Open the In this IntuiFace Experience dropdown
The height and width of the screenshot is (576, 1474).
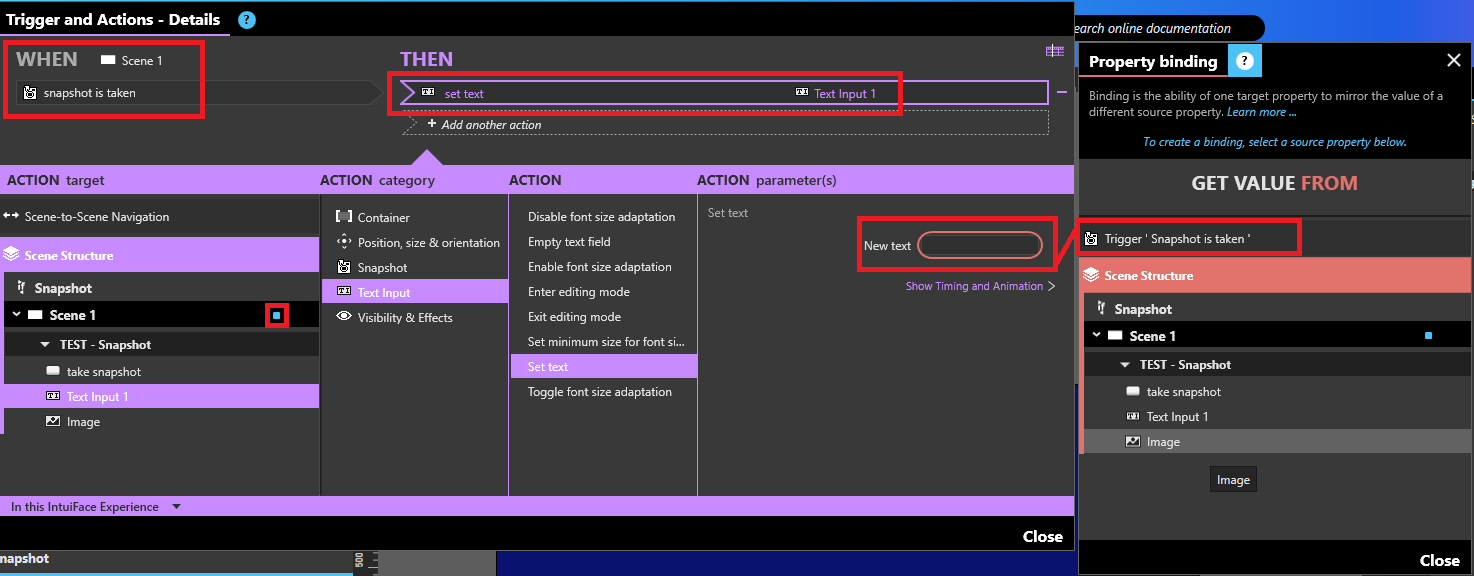coord(177,507)
